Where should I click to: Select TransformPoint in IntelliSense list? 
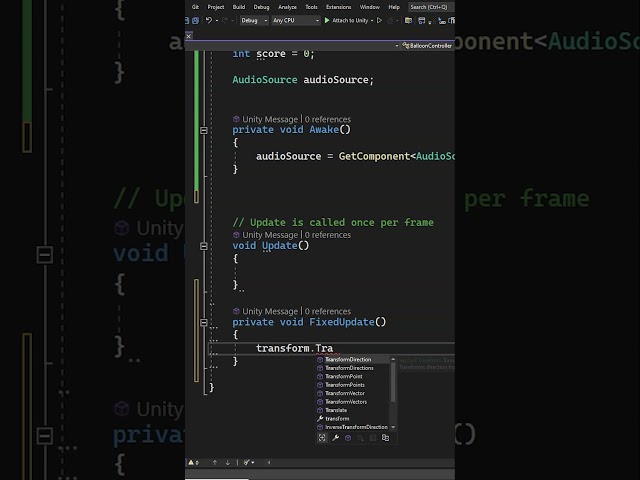[x=353, y=376]
